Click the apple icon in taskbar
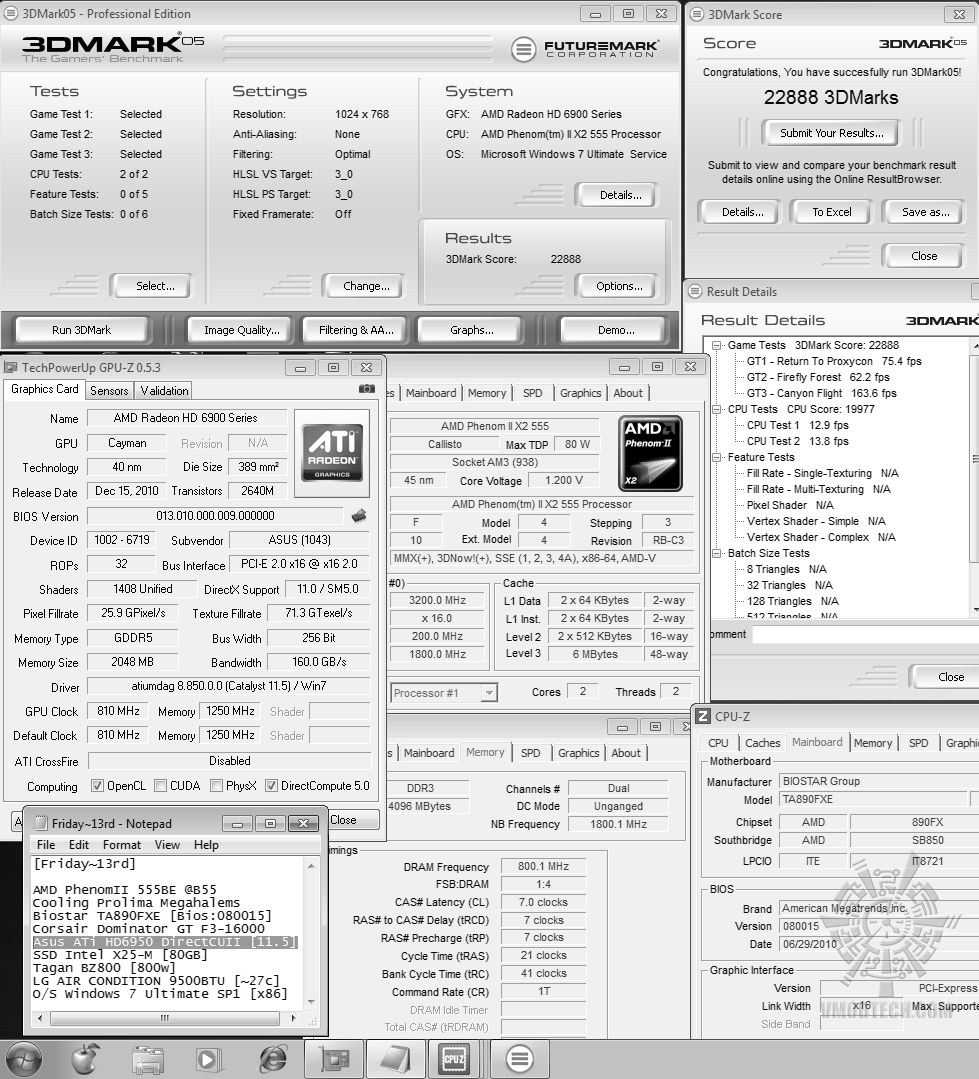 click(x=85, y=1059)
